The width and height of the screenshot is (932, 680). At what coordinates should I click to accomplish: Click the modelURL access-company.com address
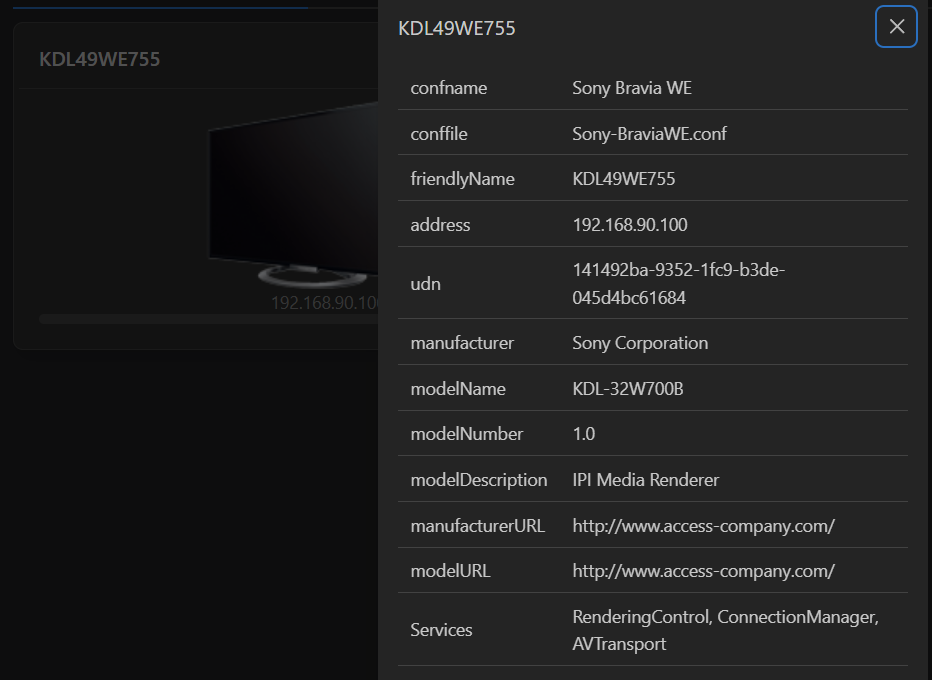[703, 571]
